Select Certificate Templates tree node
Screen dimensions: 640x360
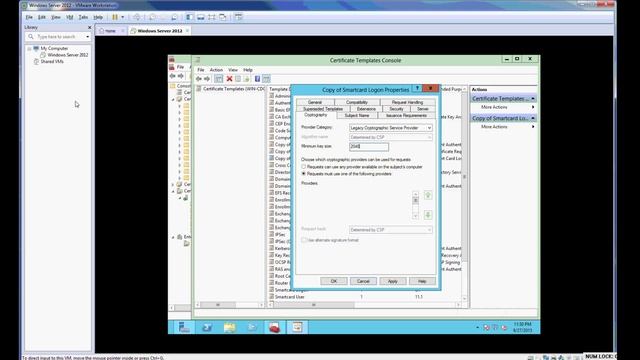point(231,89)
